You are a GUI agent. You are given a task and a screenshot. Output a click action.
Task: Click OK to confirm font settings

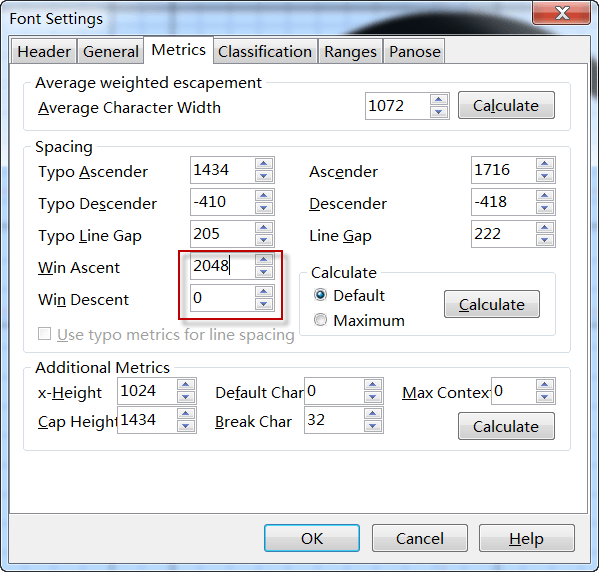coord(312,538)
